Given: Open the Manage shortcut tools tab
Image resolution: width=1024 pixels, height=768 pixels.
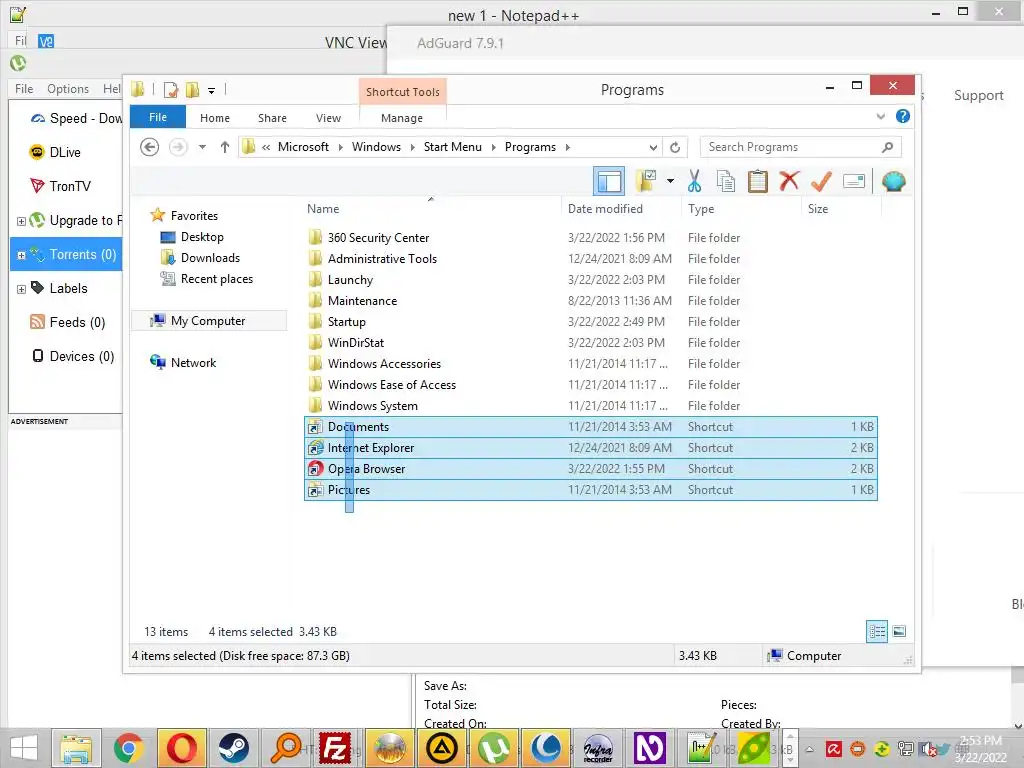Looking at the screenshot, I should pyautogui.click(x=402, y=118).
